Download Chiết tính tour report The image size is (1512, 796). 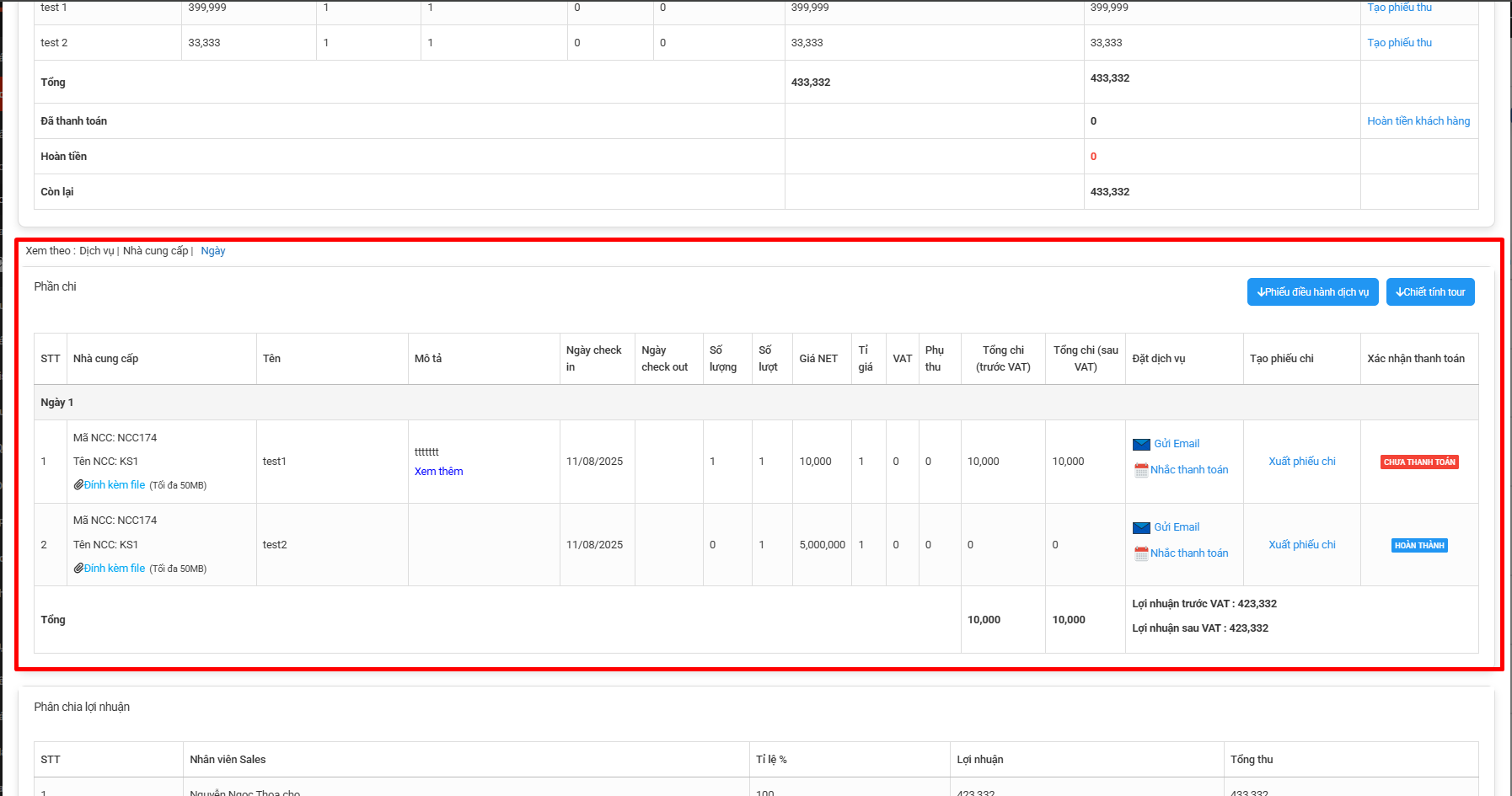coord(1429,292)
